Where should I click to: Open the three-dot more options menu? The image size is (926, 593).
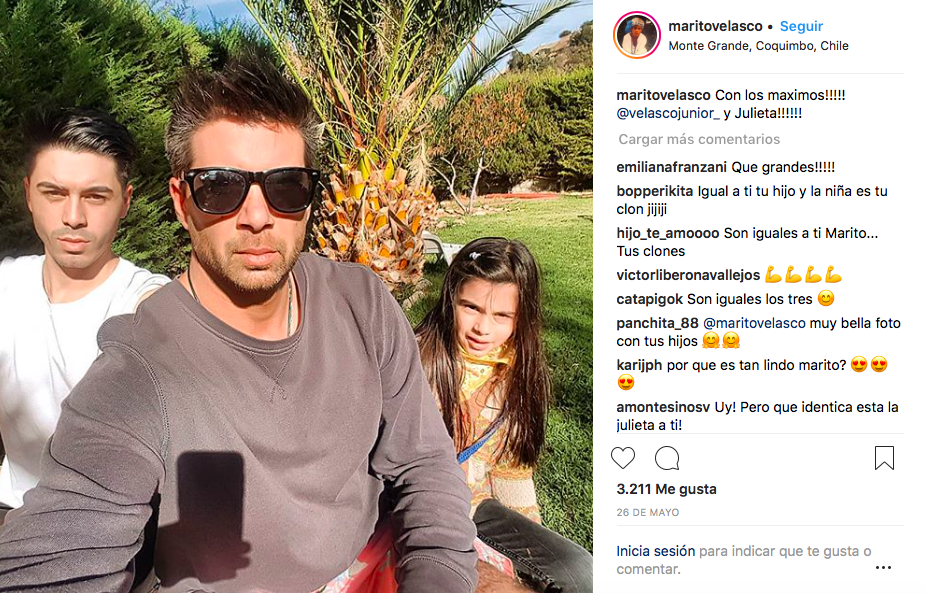coord(883,568)
